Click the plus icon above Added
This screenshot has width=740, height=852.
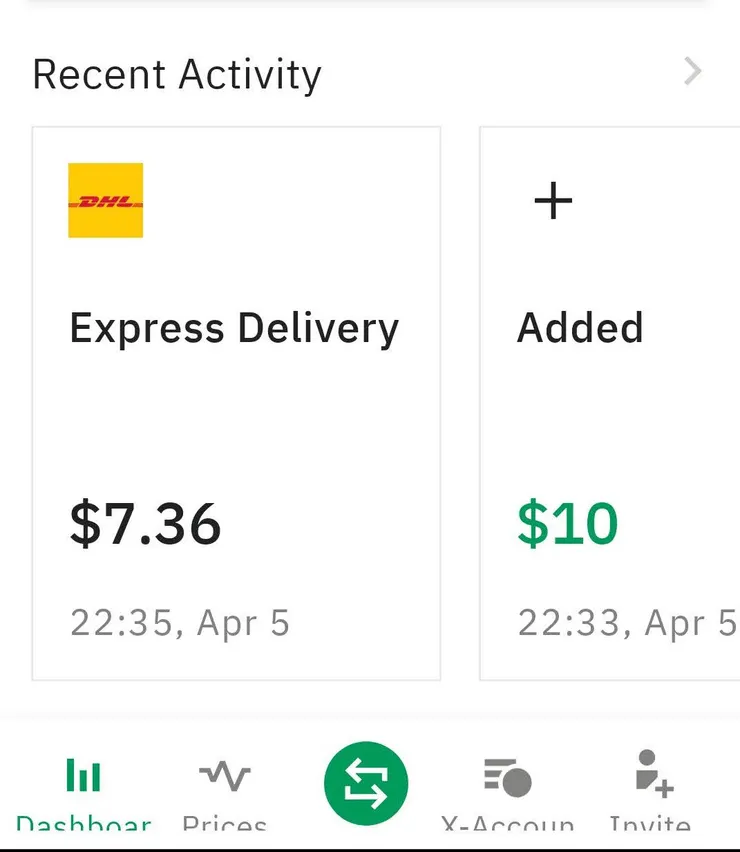pyautogui.click(x=553, y=201)
